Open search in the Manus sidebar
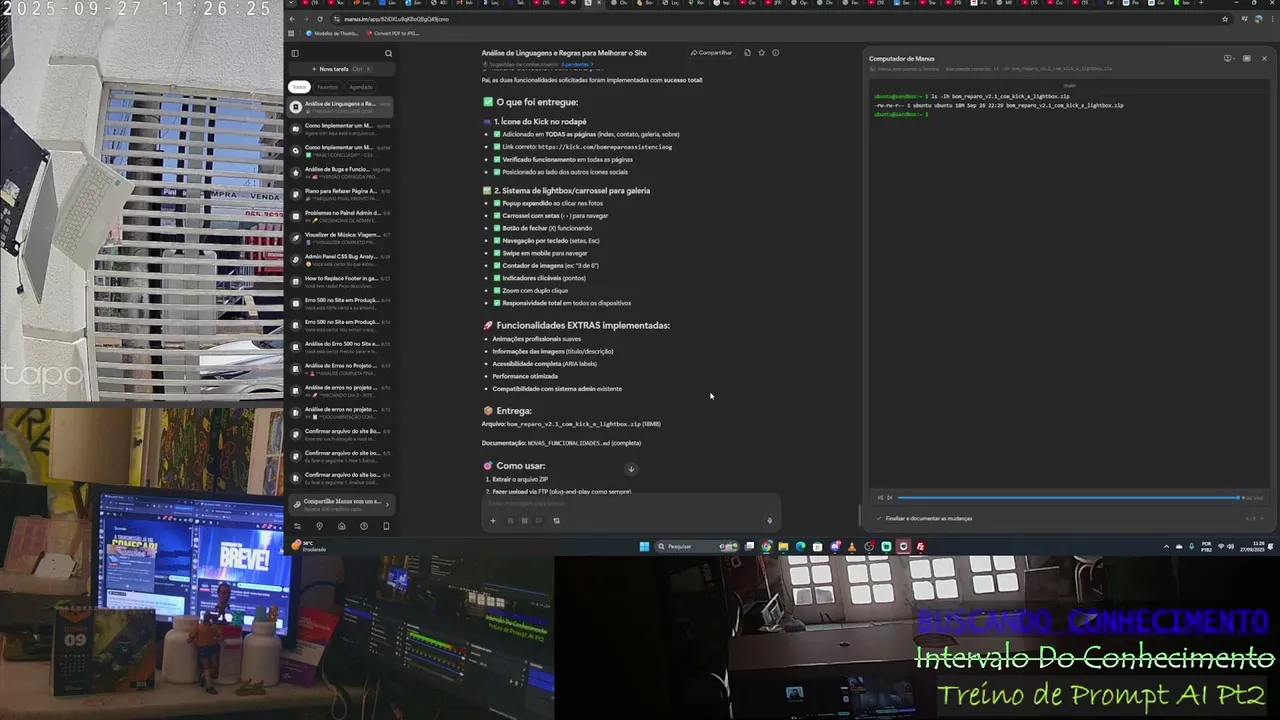Screen dimensions: 1280x720 pyautogui.click(x=388, y=53)
